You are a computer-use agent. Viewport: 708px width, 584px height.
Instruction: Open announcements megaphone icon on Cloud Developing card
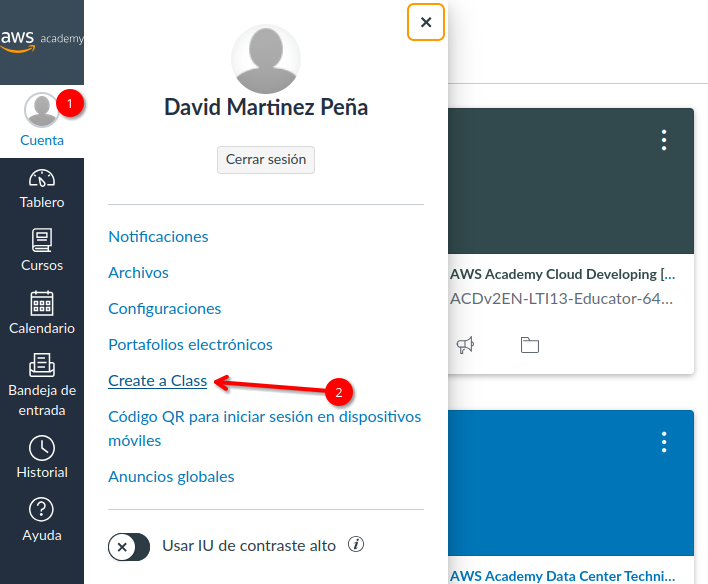click(465, 345)
